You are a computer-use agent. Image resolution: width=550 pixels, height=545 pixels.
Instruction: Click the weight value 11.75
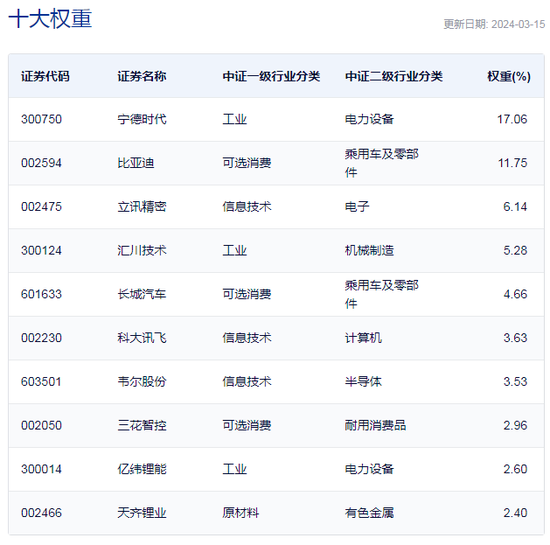pyautogui.click(x=512, y=163)
